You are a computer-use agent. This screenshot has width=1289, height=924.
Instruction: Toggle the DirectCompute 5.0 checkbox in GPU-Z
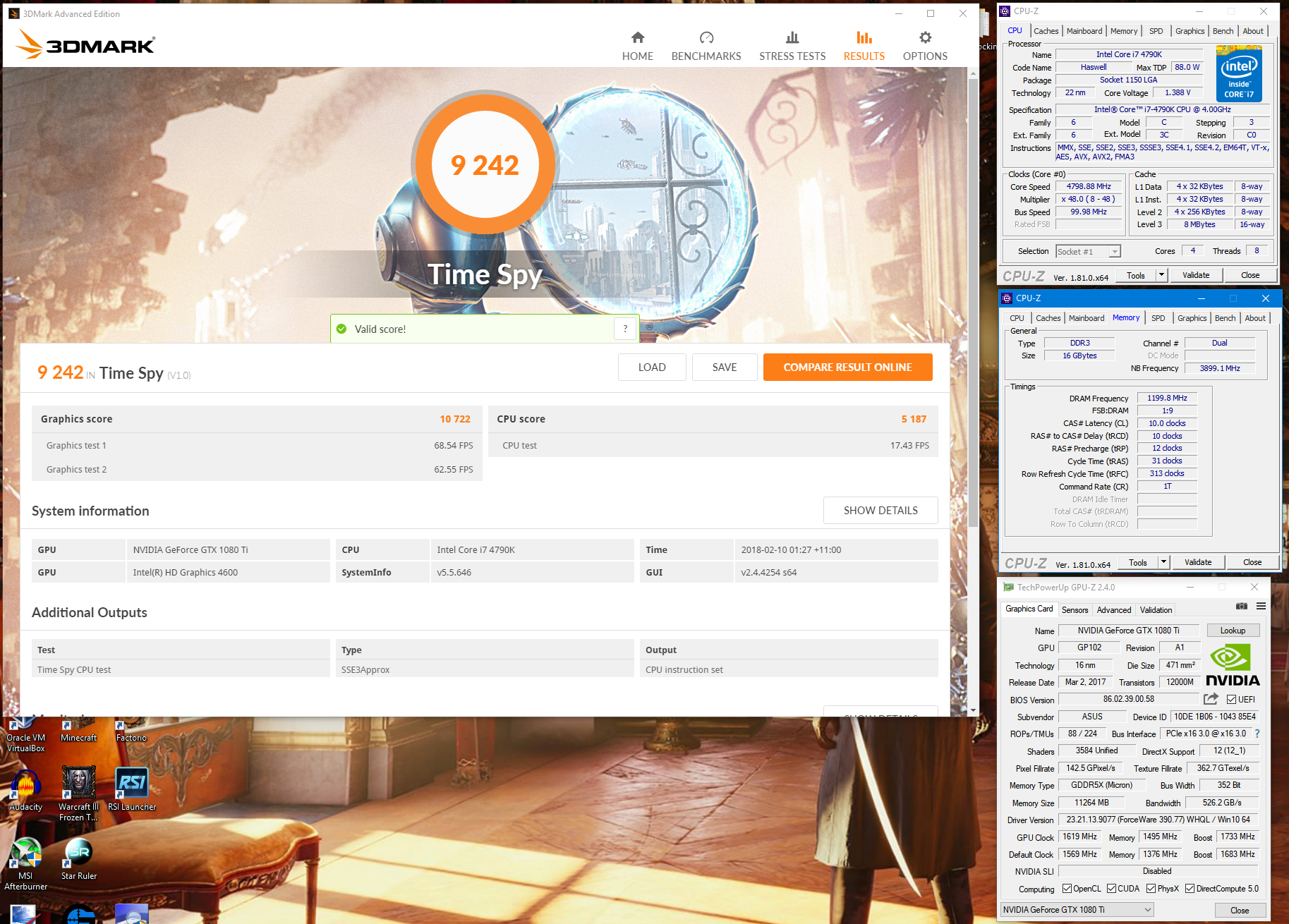[1190, 889]
